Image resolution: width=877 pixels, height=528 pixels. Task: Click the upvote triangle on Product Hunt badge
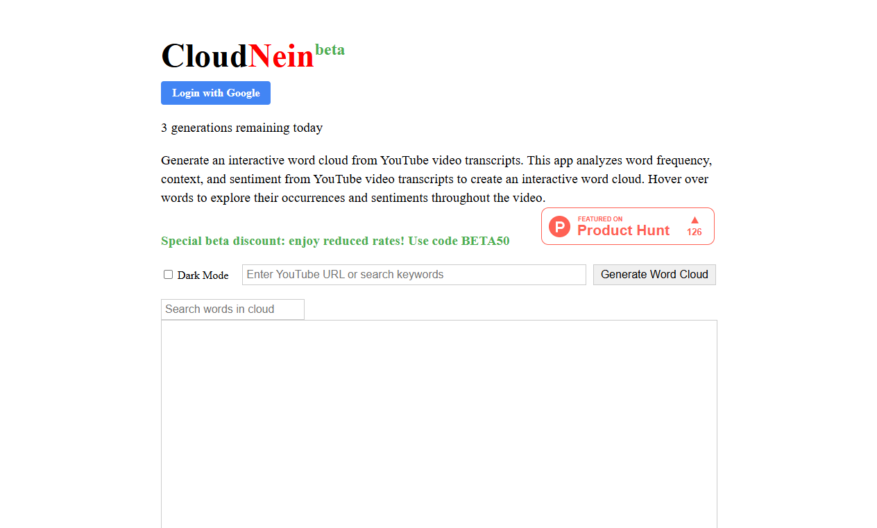695,220
